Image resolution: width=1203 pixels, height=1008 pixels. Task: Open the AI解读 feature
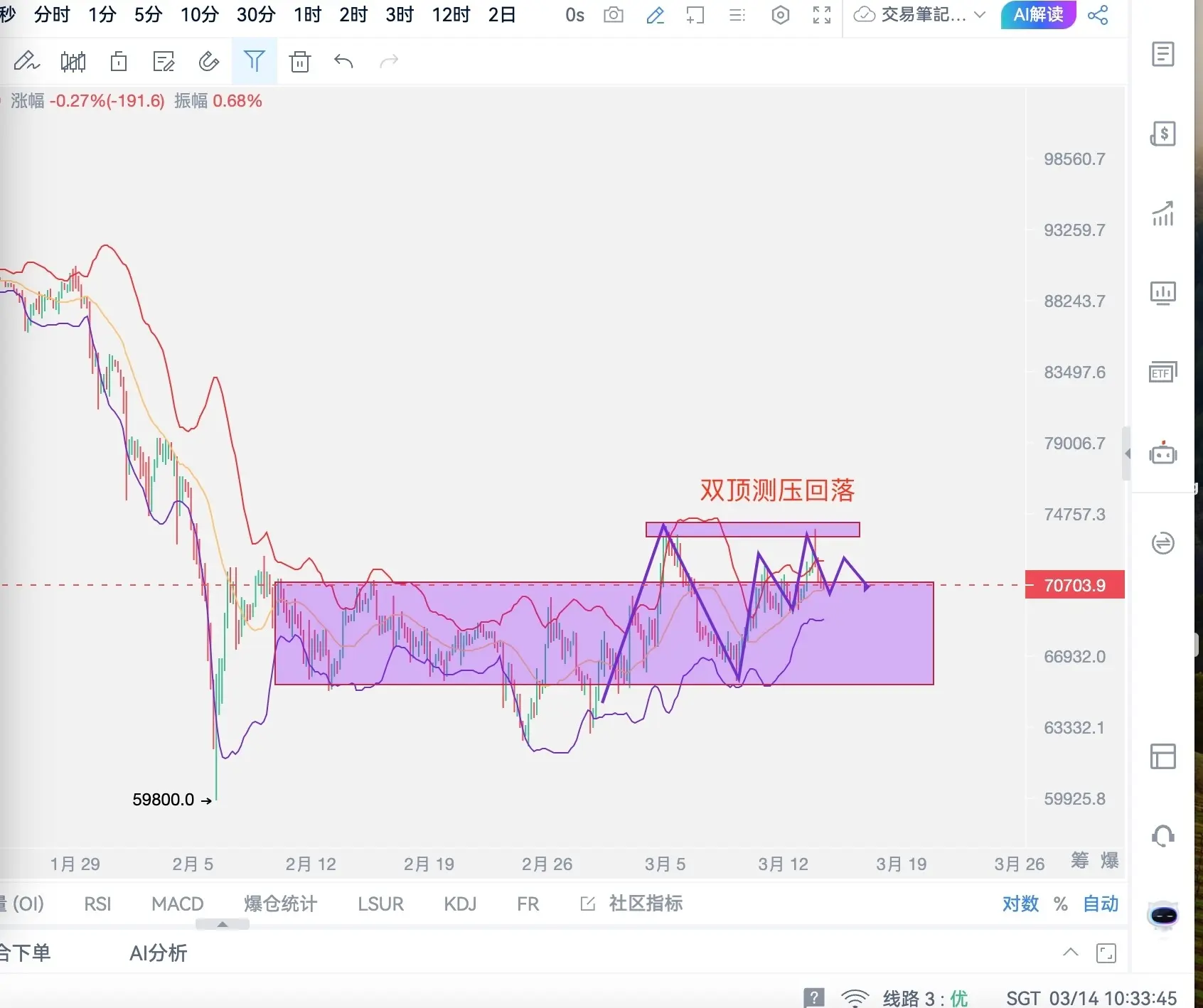coord(1038,14)
